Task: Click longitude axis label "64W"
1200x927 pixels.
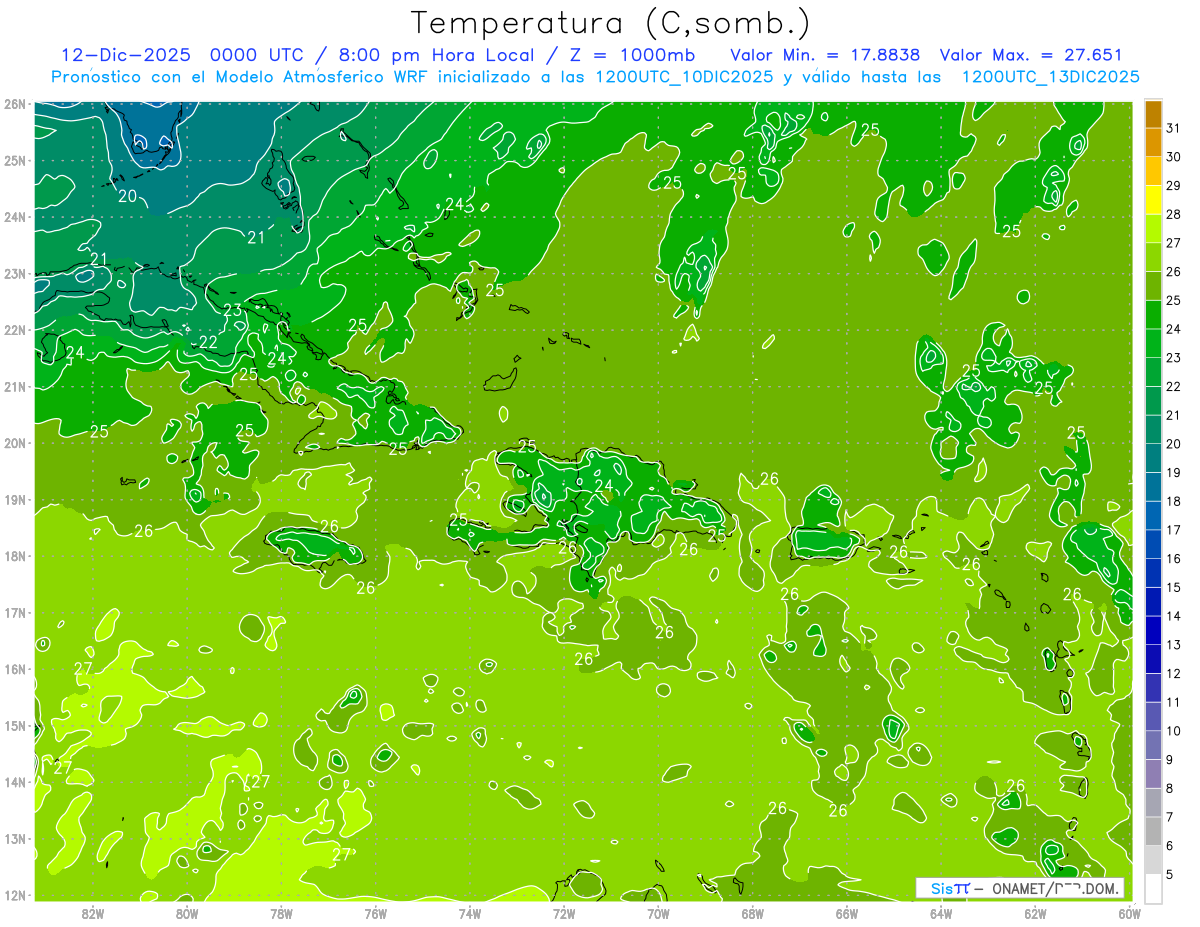Action: click(941, 913)
